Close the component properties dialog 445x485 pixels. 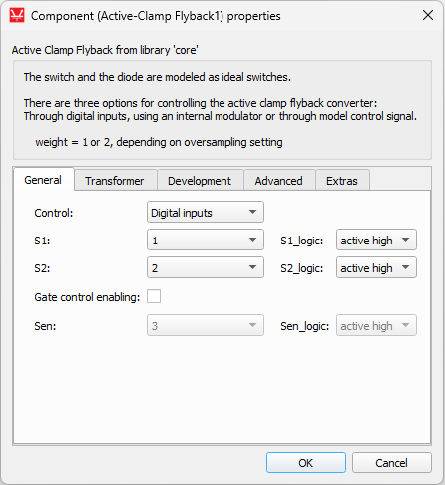coord(428,15)
